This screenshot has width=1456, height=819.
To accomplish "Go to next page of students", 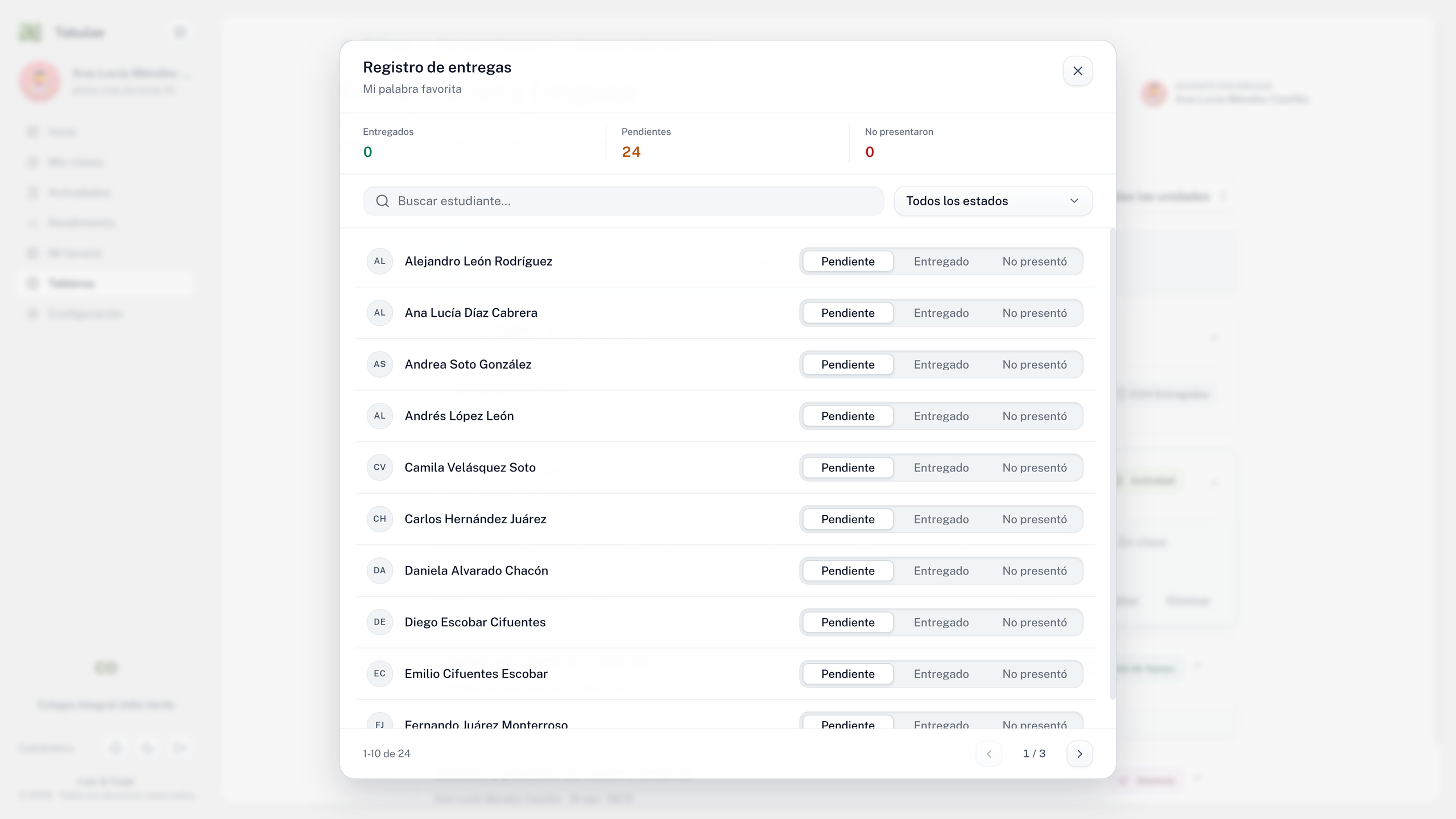I will click(x=1079, y=754).
